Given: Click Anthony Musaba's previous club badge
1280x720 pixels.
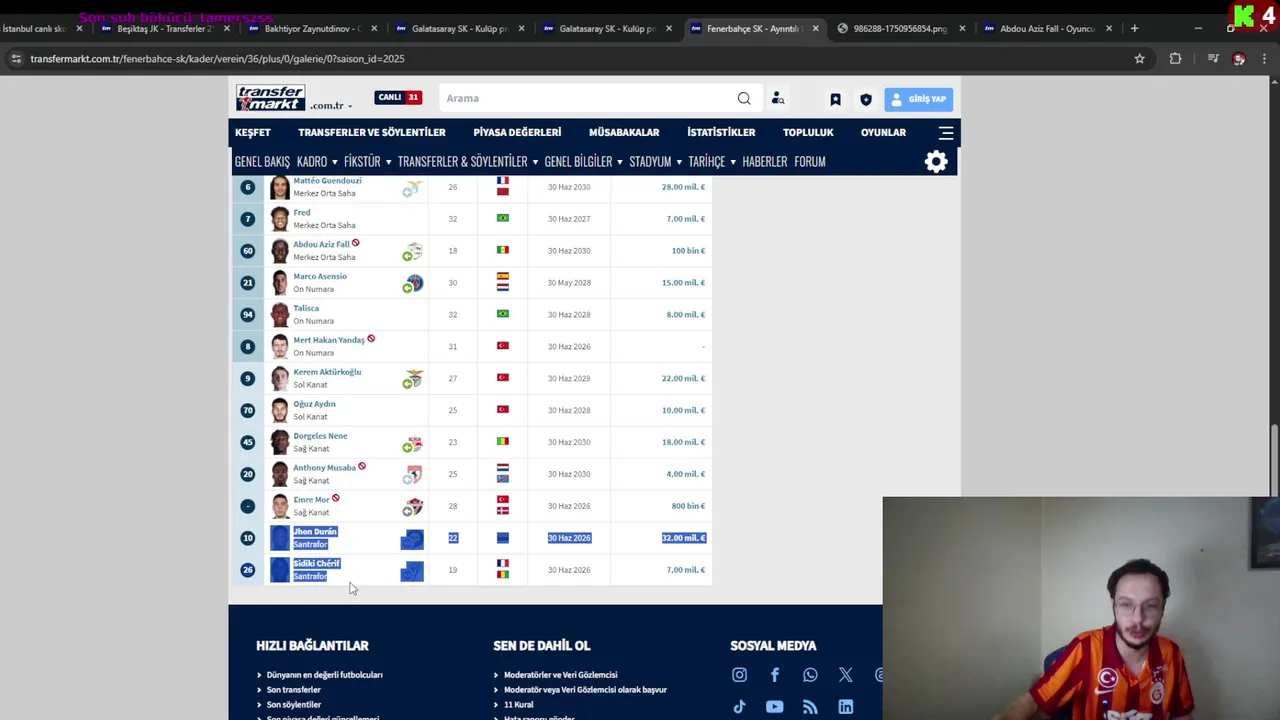Looking at the screenshot, I should [x=412, y=475].
